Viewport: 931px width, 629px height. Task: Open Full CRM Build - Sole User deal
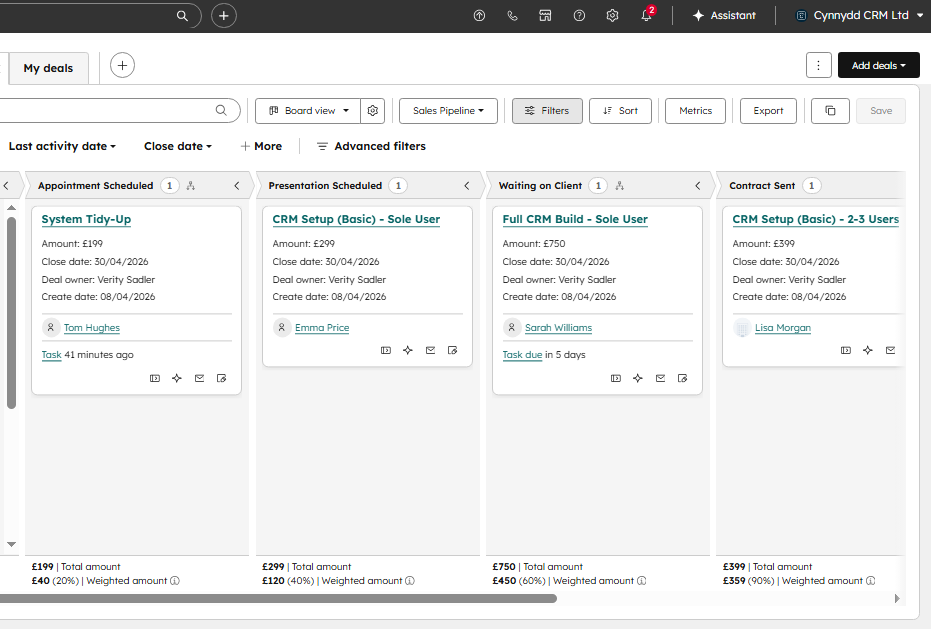pyautogui.click(x=575, y=219)
